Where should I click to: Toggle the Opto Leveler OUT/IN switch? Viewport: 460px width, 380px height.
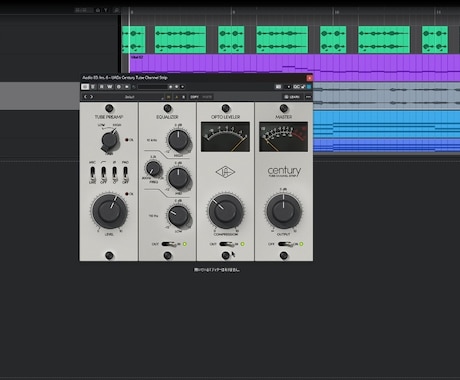point(227,244)
